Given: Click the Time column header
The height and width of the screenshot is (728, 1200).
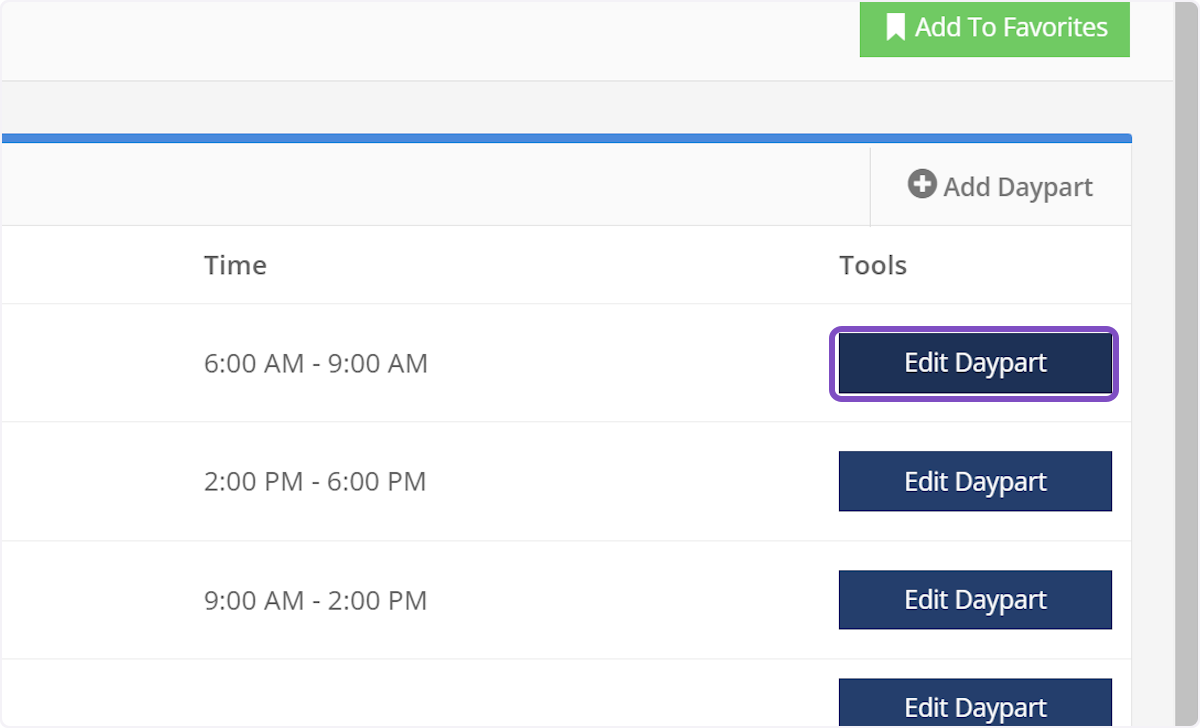Looking at the screenshot, I should [x=235, y=265].
